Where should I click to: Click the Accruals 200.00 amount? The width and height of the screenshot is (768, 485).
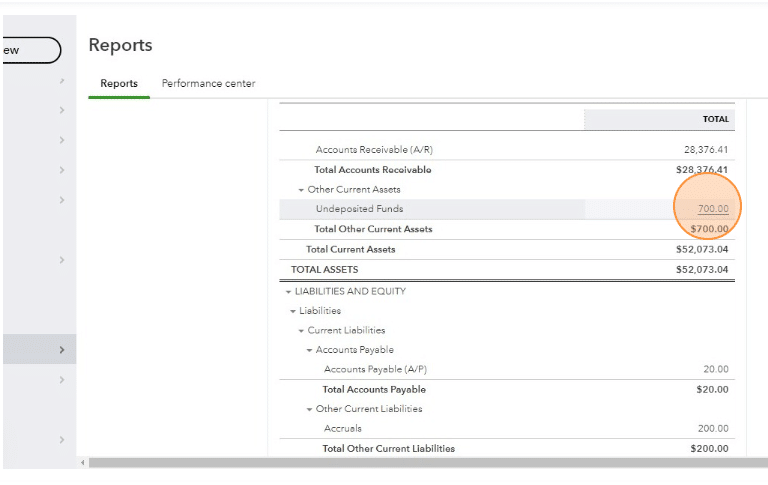point(713,428)
